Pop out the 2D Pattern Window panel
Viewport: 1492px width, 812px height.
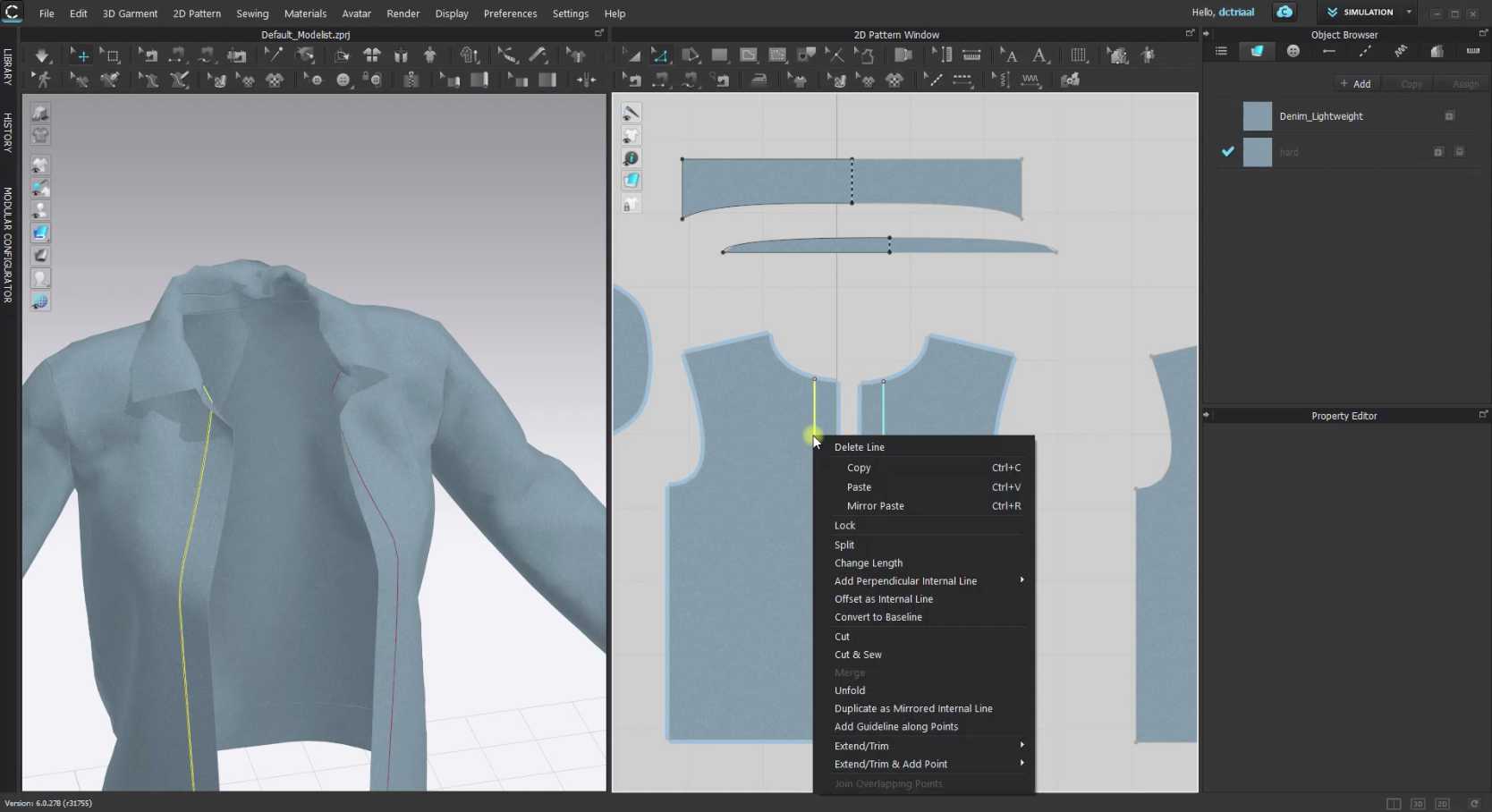click(1190, 34)
